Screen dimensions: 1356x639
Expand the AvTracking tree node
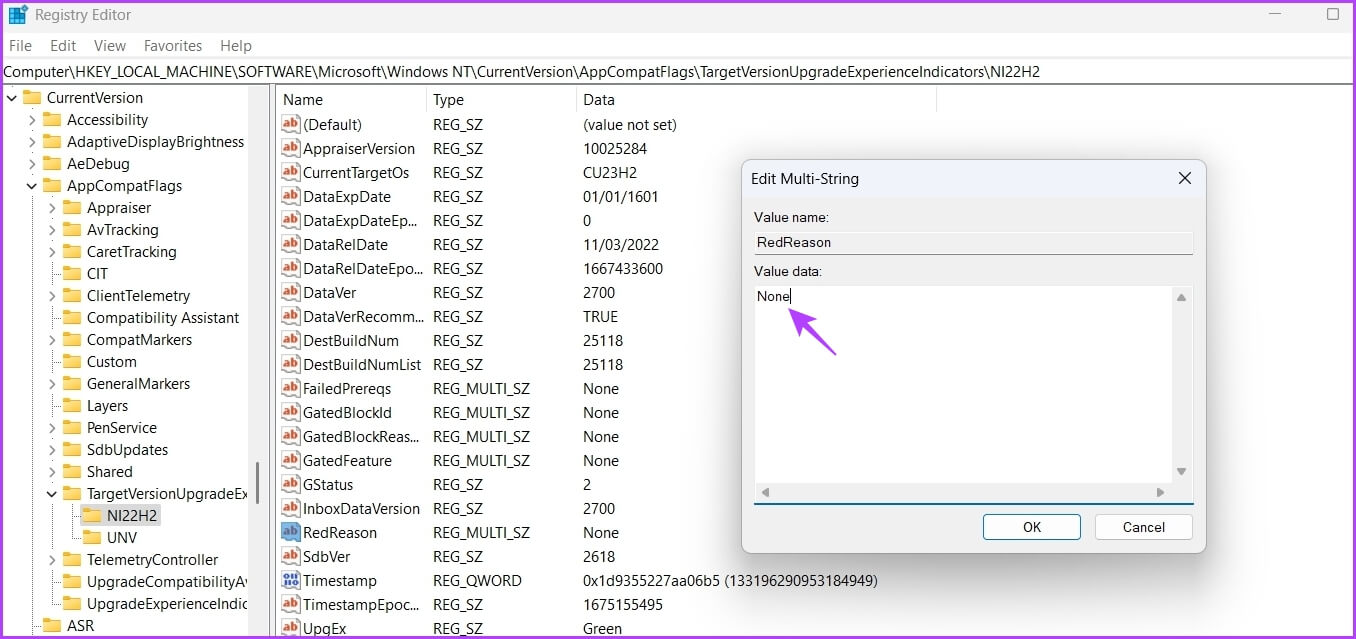52,230
